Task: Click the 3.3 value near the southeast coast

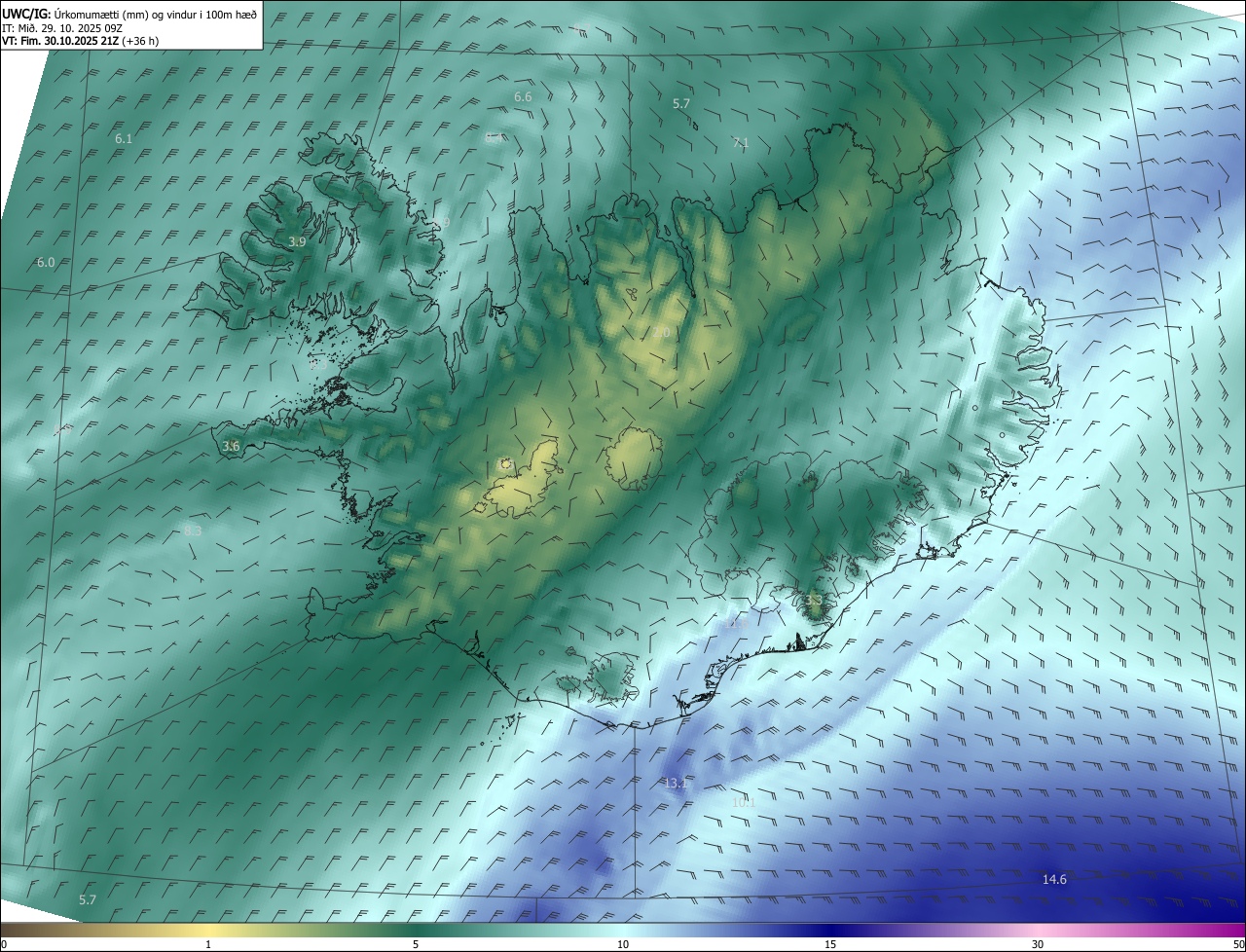Action: point(813,600)
